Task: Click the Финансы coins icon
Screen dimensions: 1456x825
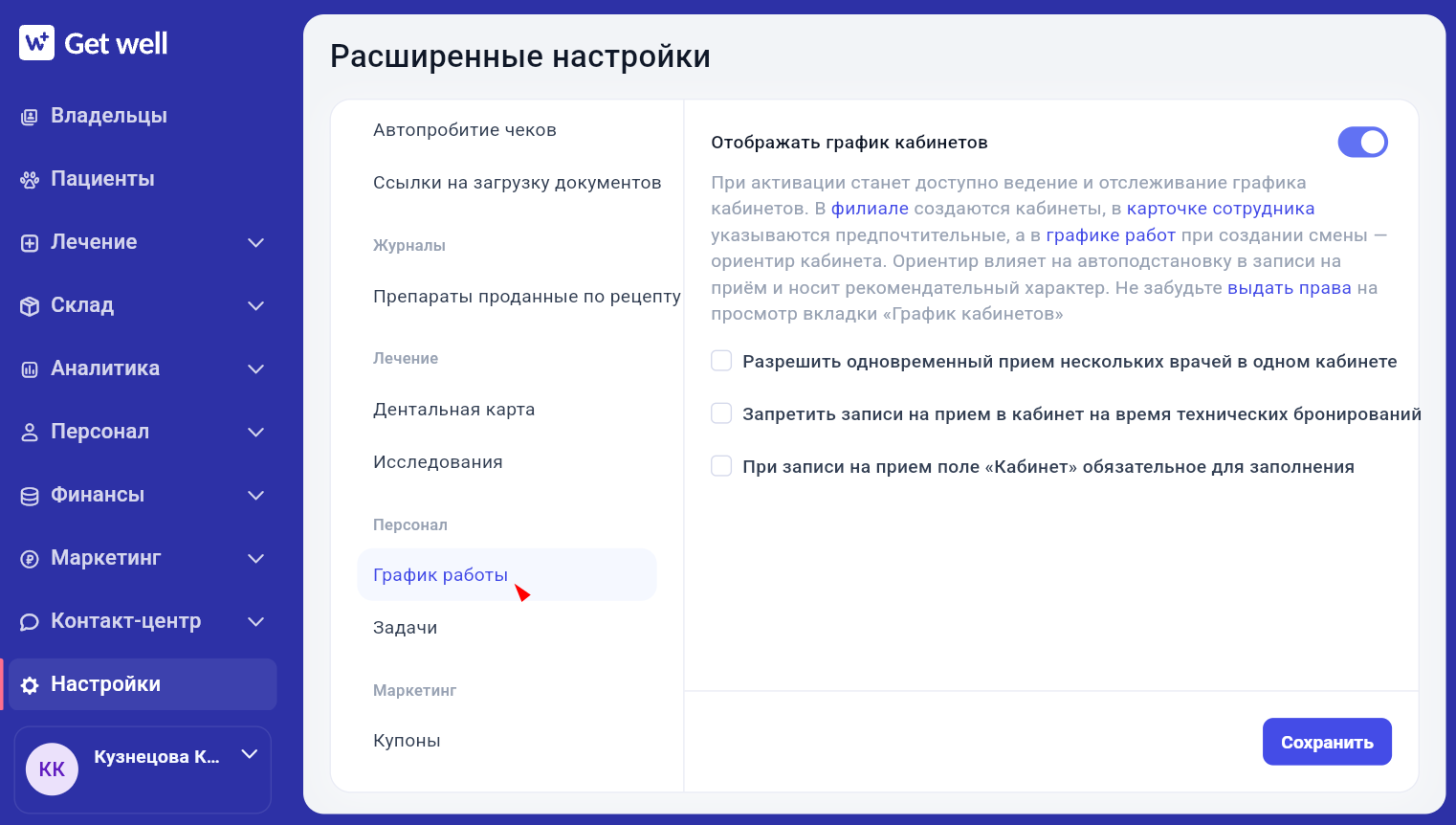Action: 30,496
